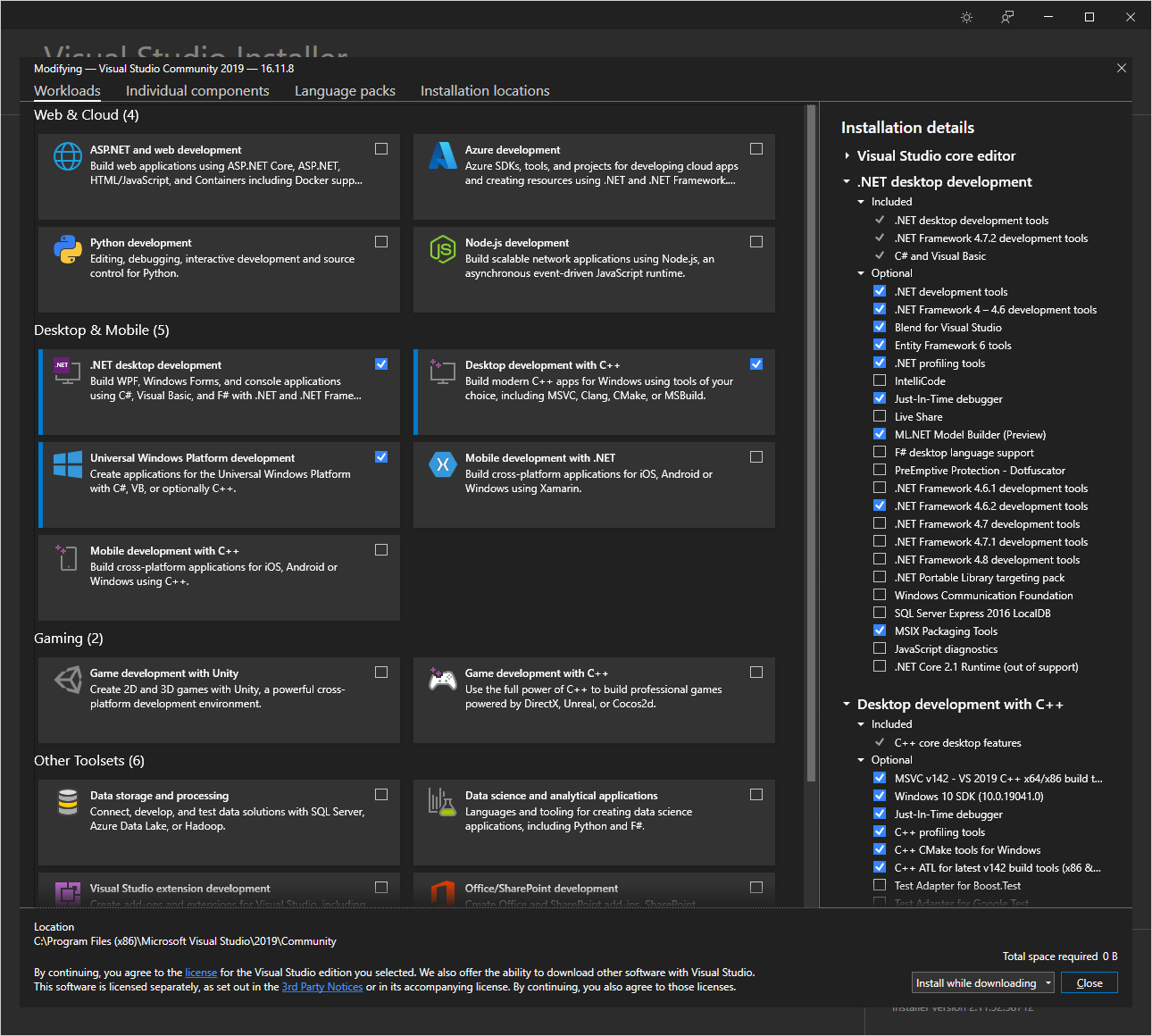Check the Data storage and processing workload
Viewport: 1152px width, 1036px height.
381,795
